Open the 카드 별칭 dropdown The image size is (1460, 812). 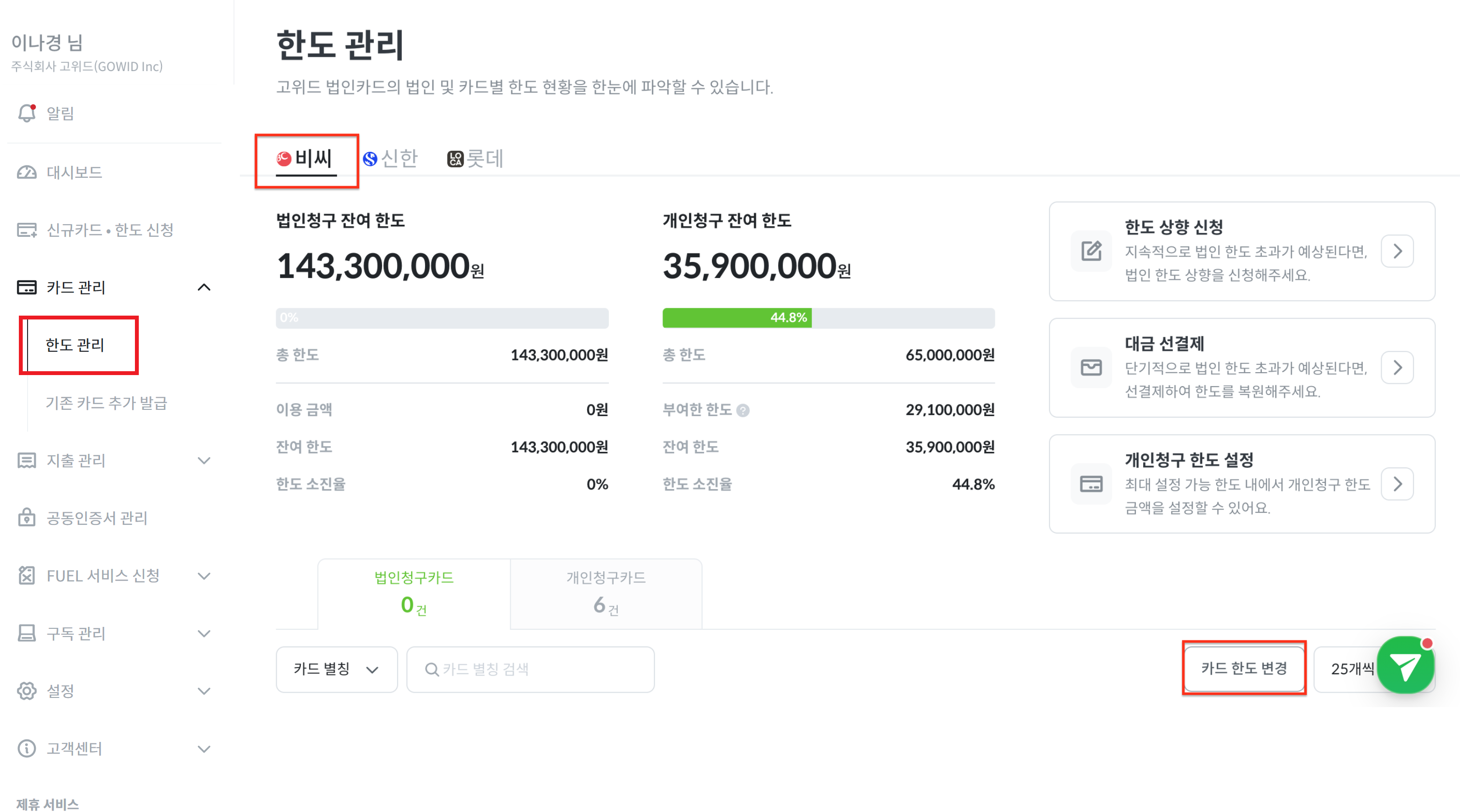tap(336, 669)
